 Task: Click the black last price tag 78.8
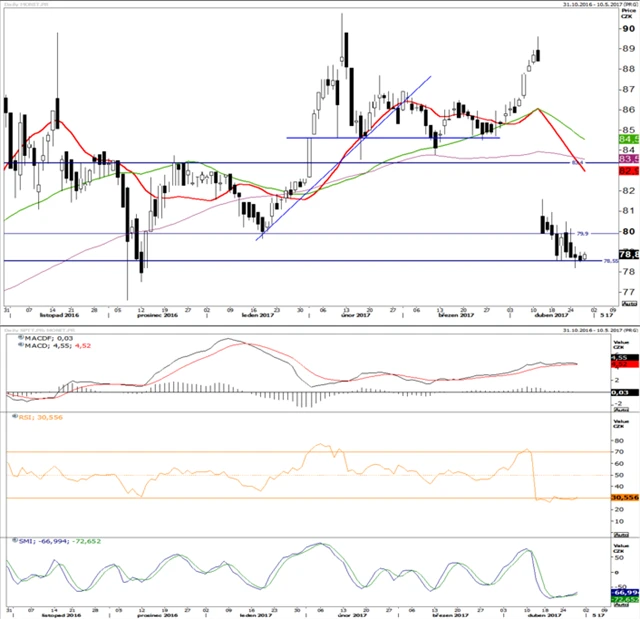click(629, 254)
